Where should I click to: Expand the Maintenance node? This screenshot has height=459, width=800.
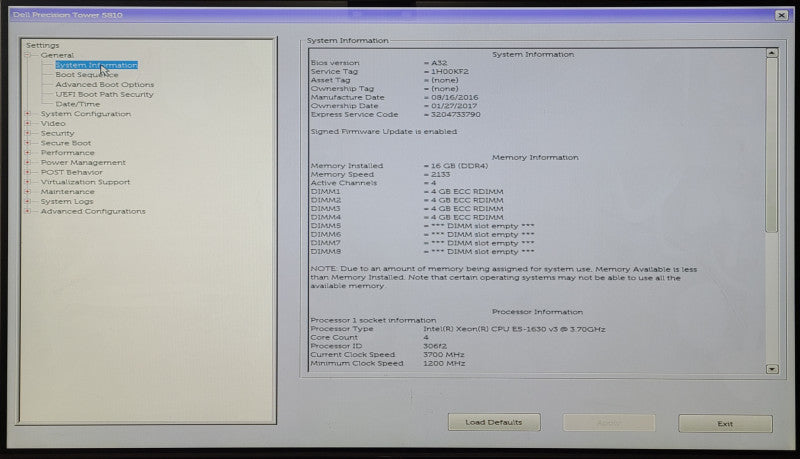pyautogui.click(x=28, y=191)
